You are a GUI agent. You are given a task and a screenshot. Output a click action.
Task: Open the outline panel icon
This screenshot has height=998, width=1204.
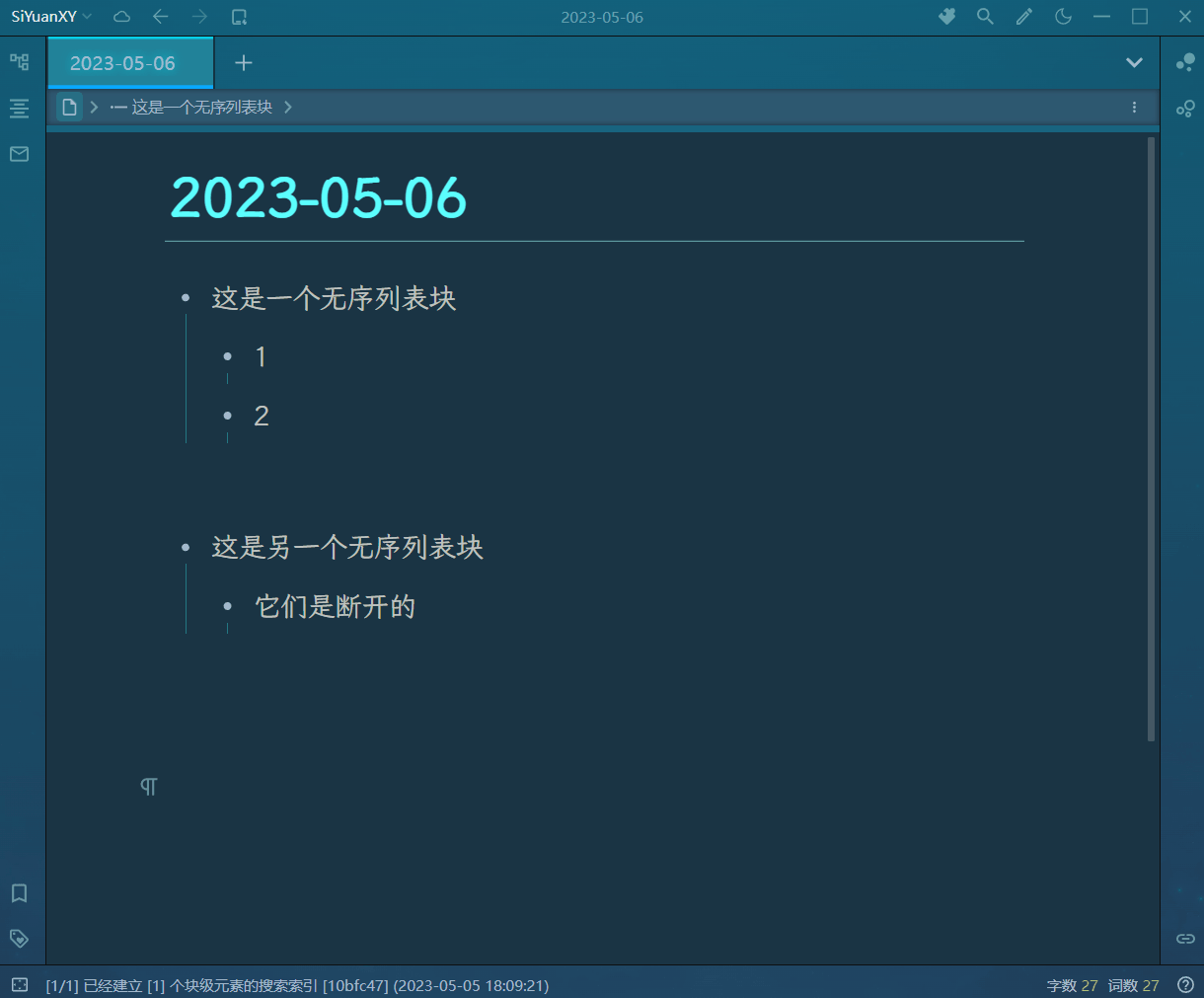pyautogui.click(x=19, y=108)
